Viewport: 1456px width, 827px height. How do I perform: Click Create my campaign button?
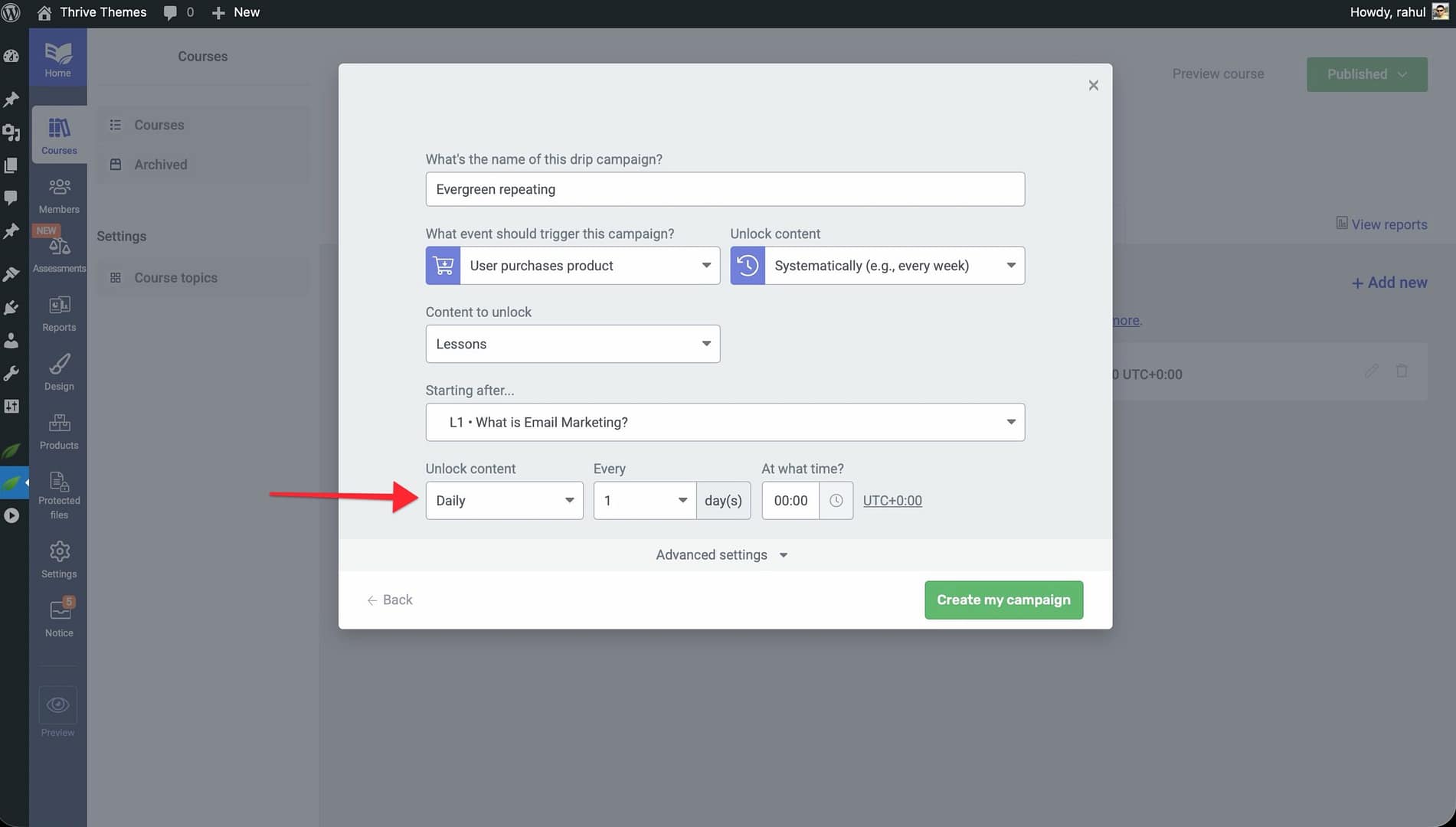[1003, 600]
